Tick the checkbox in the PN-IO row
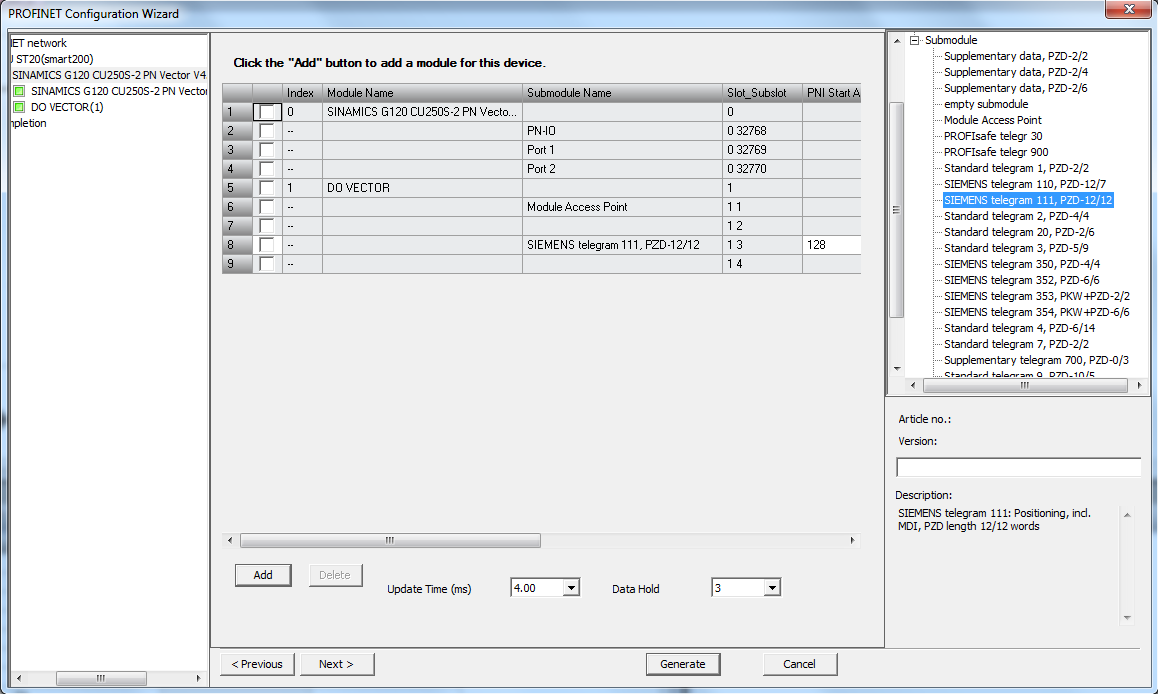 [267, 131]
